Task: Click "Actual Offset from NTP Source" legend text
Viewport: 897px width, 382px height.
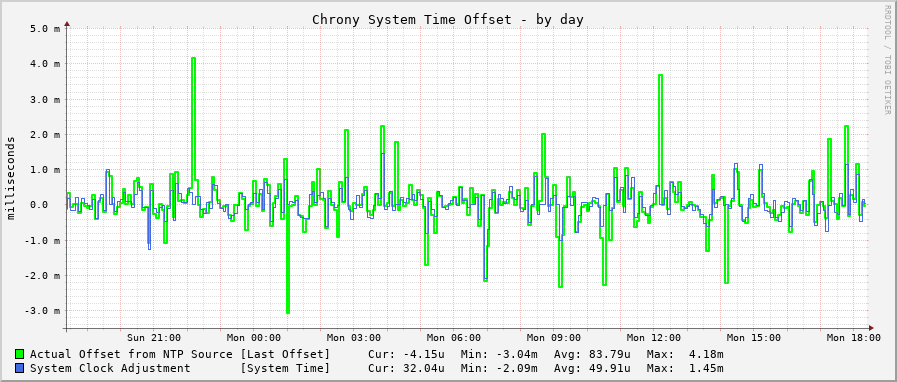Action: [x=131, y=354]
